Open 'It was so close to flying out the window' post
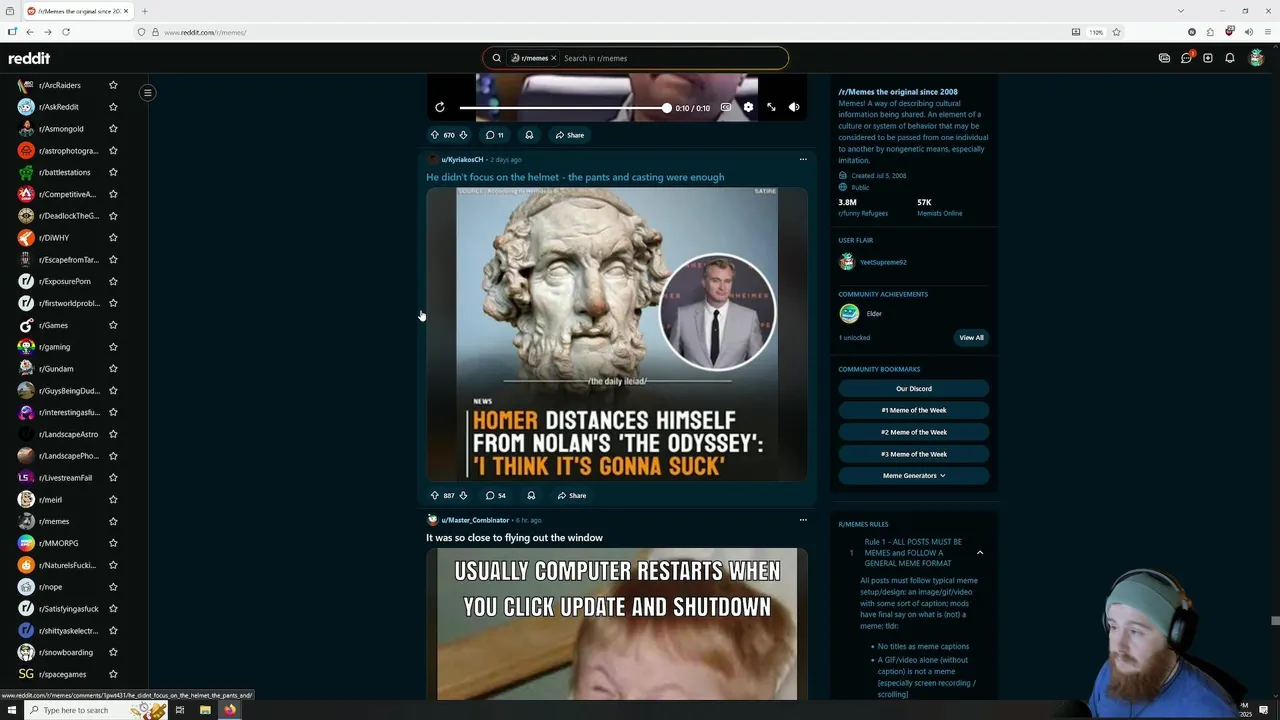Screen dimensions: 1280x720 coord(514,538)
